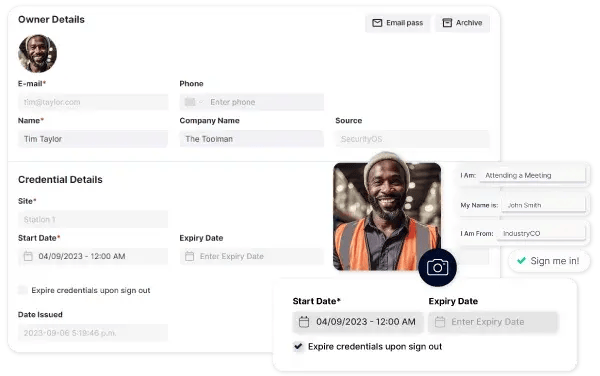Image resolution: width=600 pixels, height=376 pixels.
Task: Click Start Date field in Credential Details
Action: [x=93, y=256]
